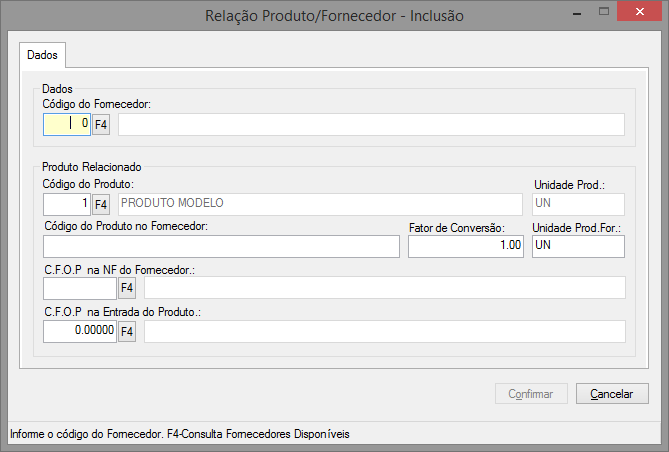The width and height of the screenshot is (669, 452).
Task: Click the C.F.O.P na NF description box
Action: click(x=385, y=288)
